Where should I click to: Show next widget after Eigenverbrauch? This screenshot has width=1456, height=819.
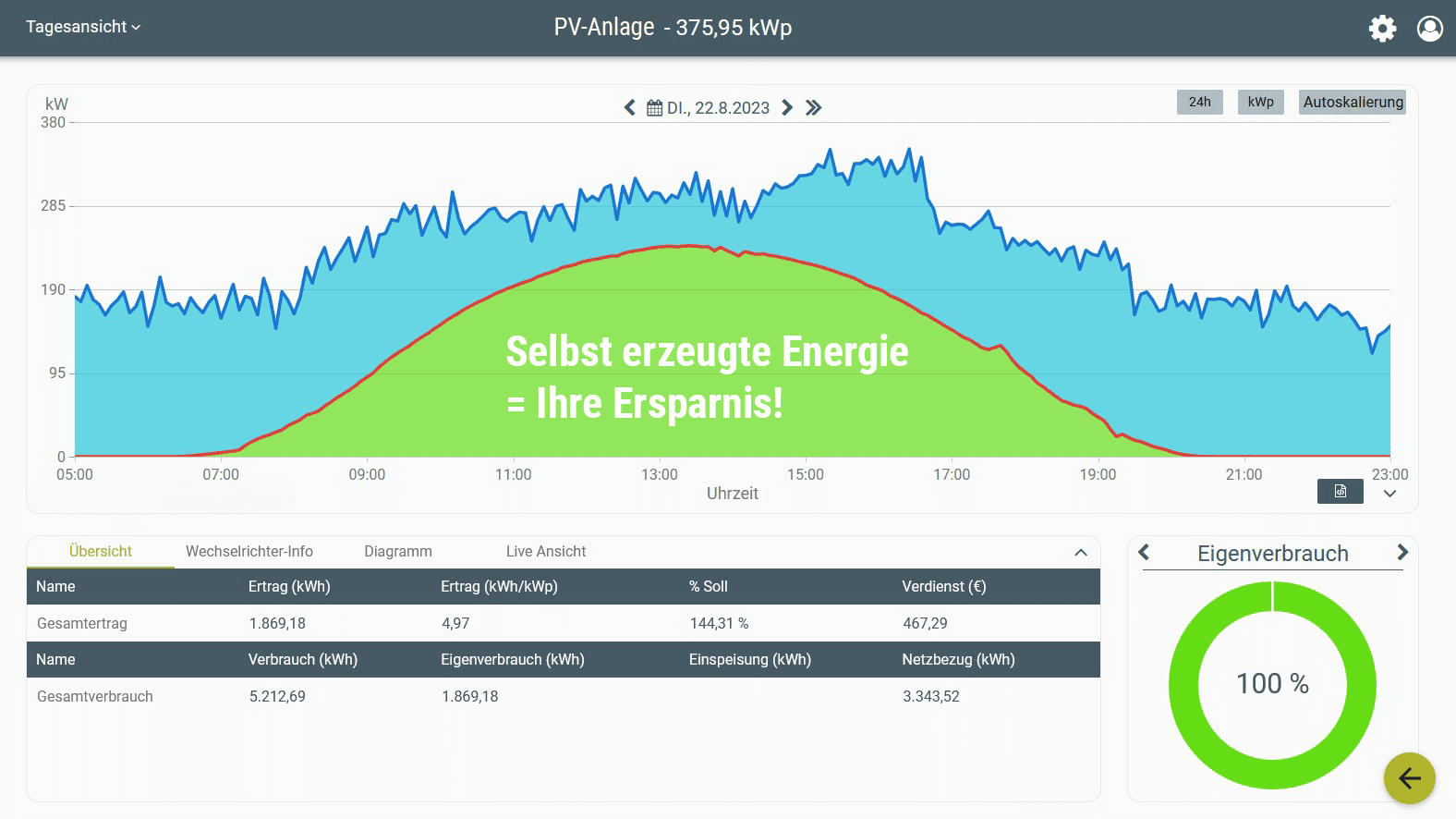pyautogui.click(x=1401, y=553)
